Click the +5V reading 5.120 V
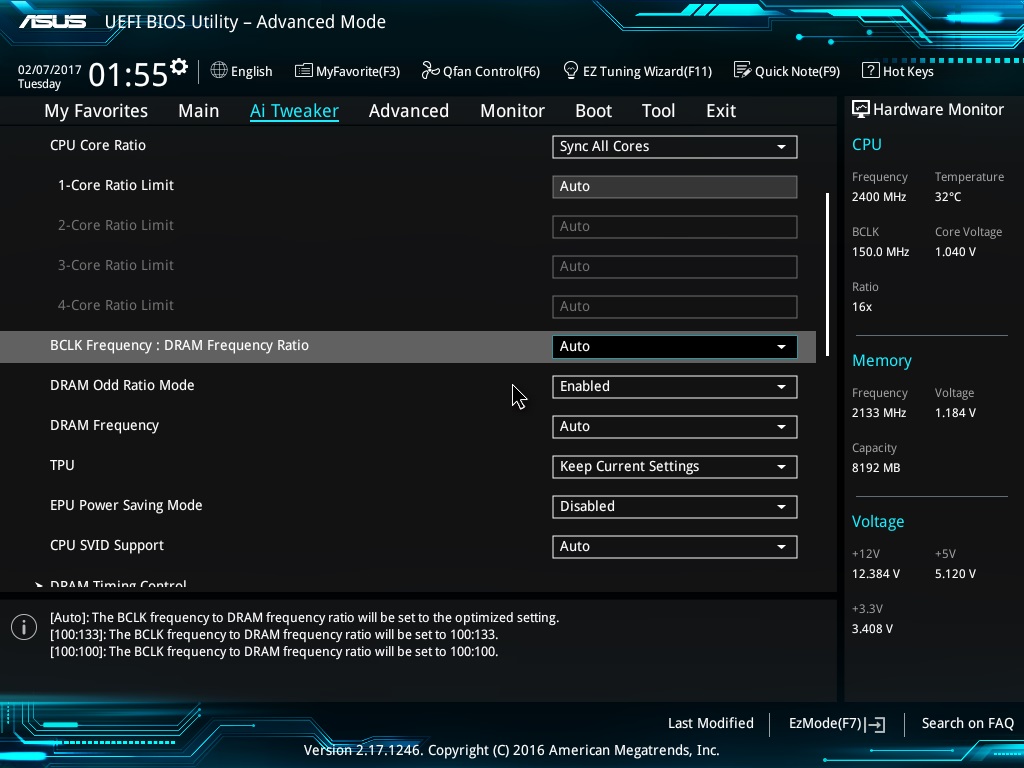The height and width of the screenshot is (768, 1024). point(955,573)
